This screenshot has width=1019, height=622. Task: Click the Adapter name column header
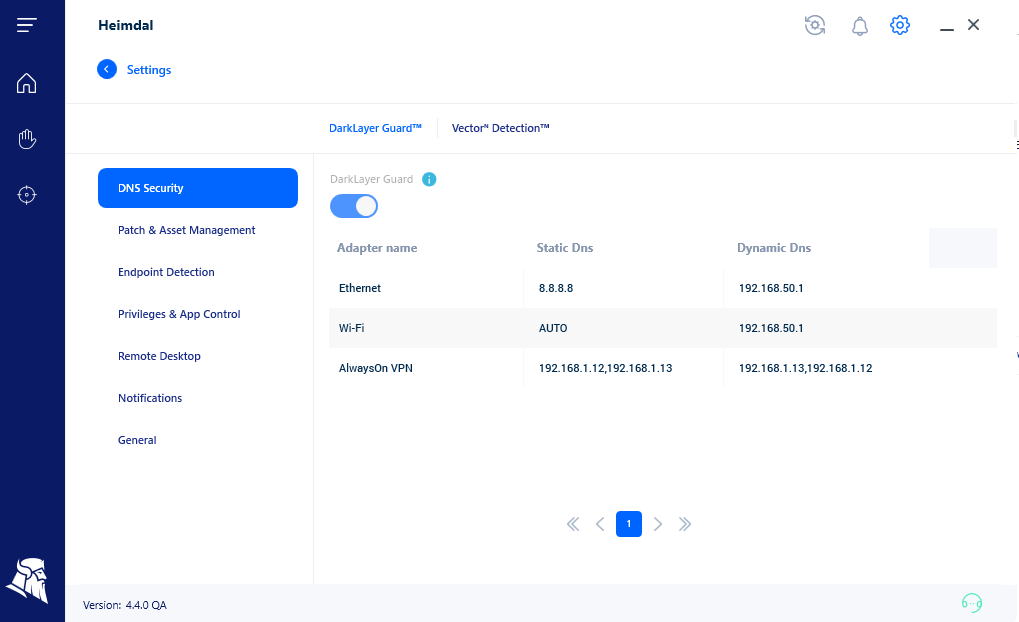click(x=377, y=248)
